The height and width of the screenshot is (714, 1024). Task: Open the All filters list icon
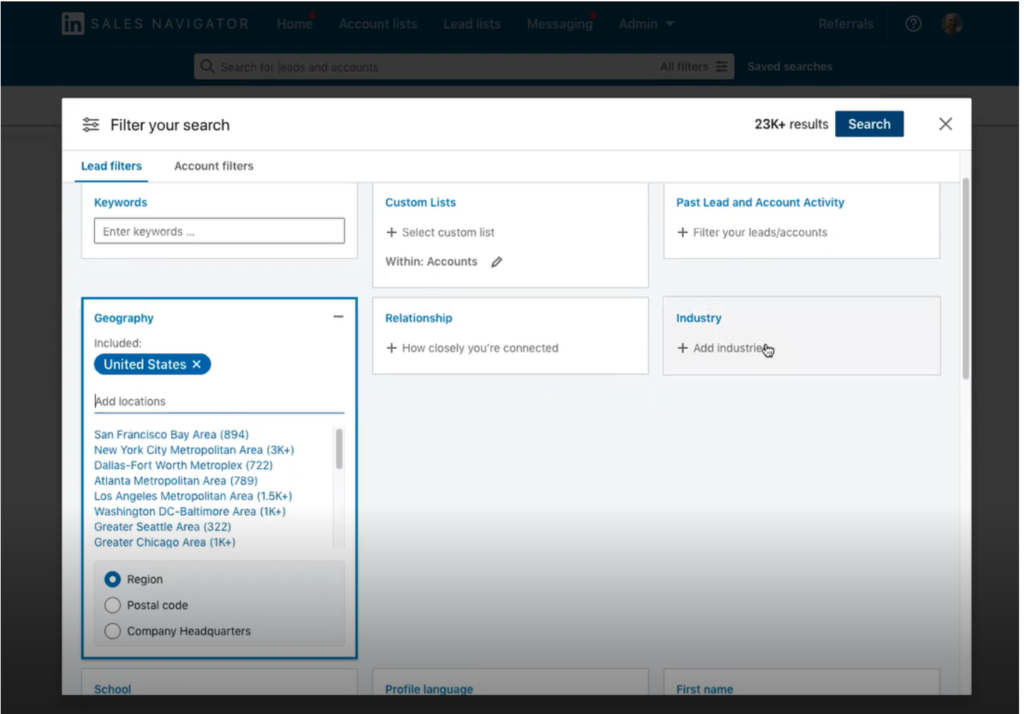pos(722,67)
